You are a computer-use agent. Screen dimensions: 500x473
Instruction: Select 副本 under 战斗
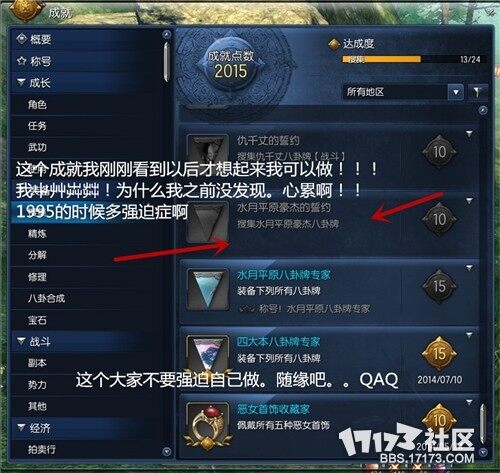[x=37, y=363]
